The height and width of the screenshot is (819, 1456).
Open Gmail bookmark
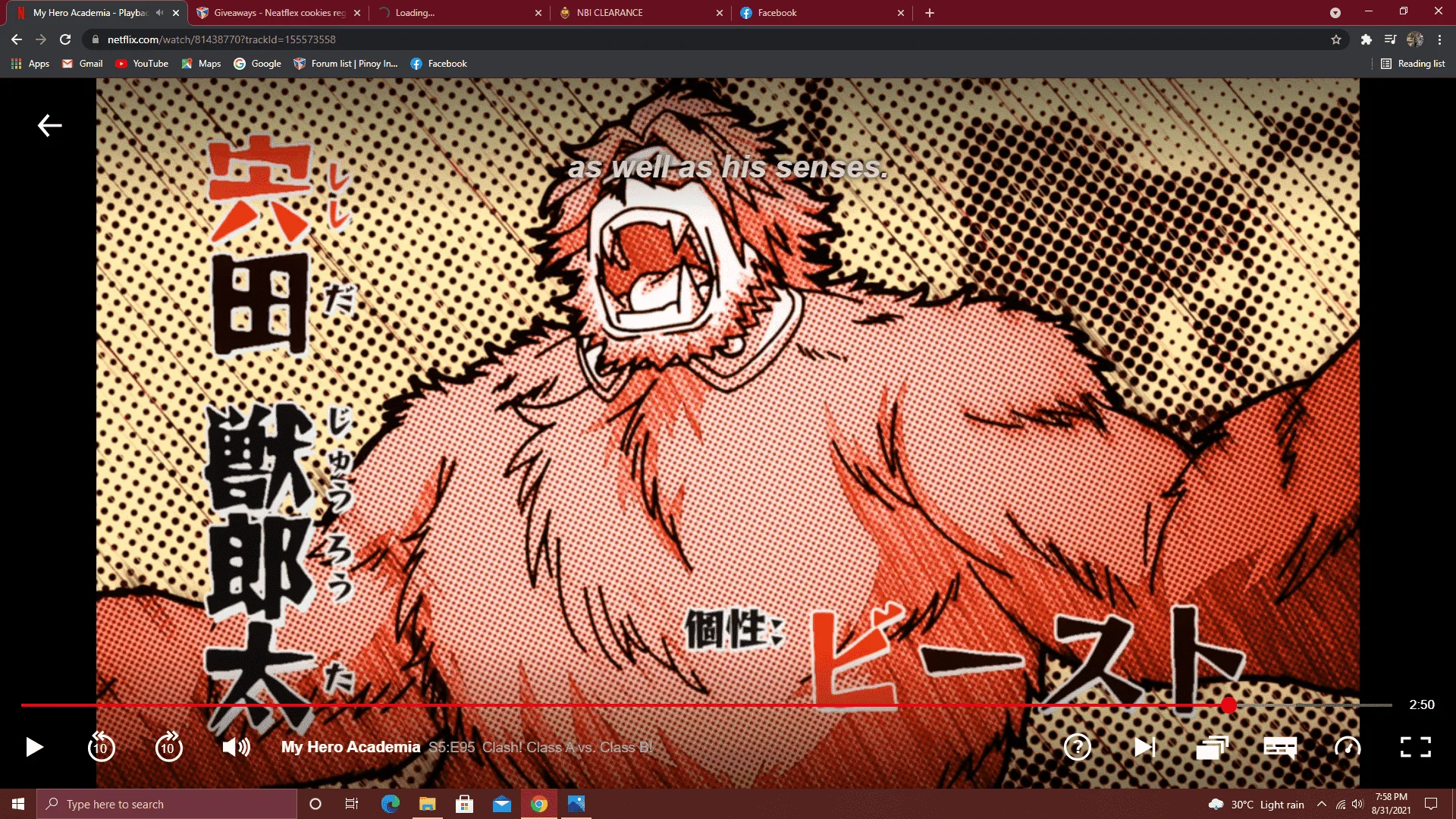(83, 64)
